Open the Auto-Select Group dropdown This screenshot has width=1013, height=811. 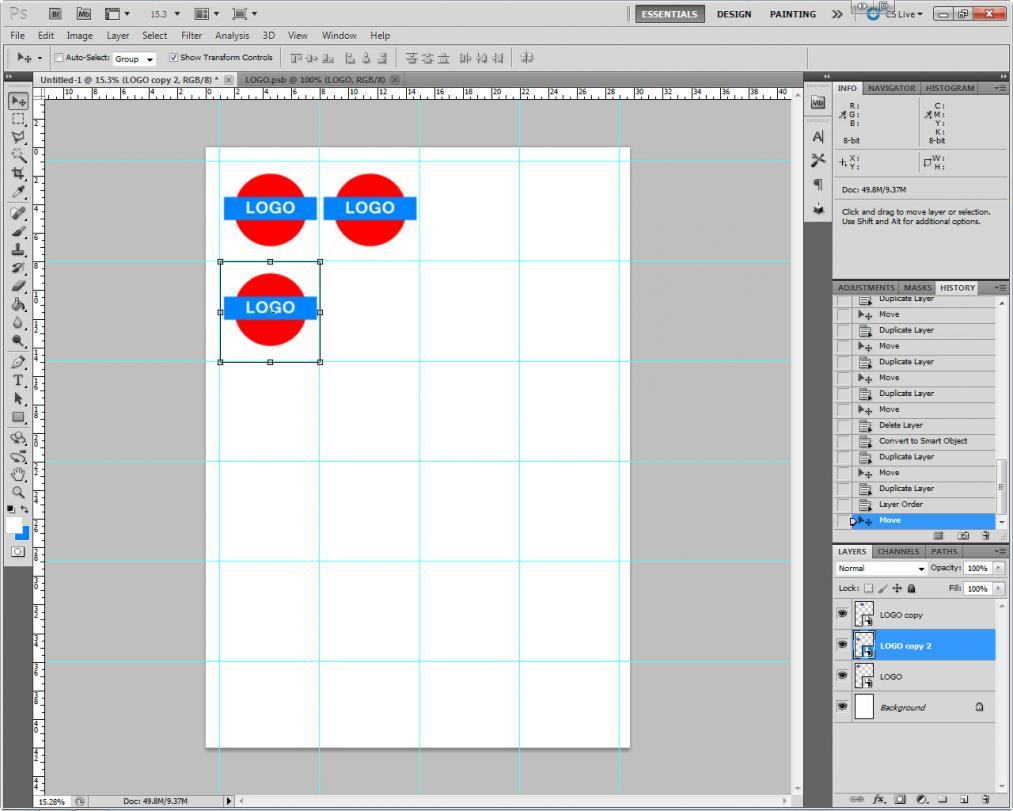[134, 59]
